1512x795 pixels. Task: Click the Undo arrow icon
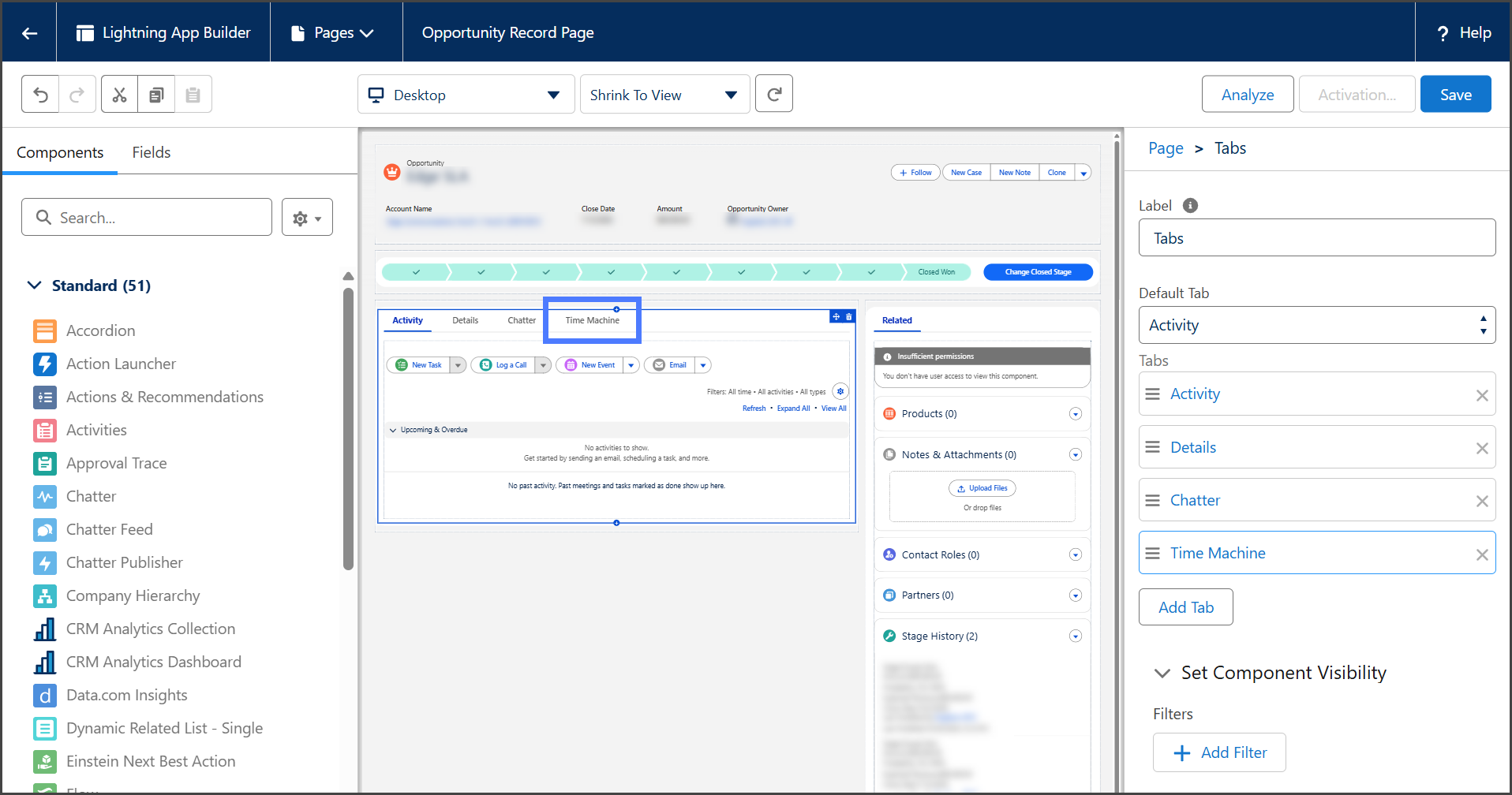point(41,95)
